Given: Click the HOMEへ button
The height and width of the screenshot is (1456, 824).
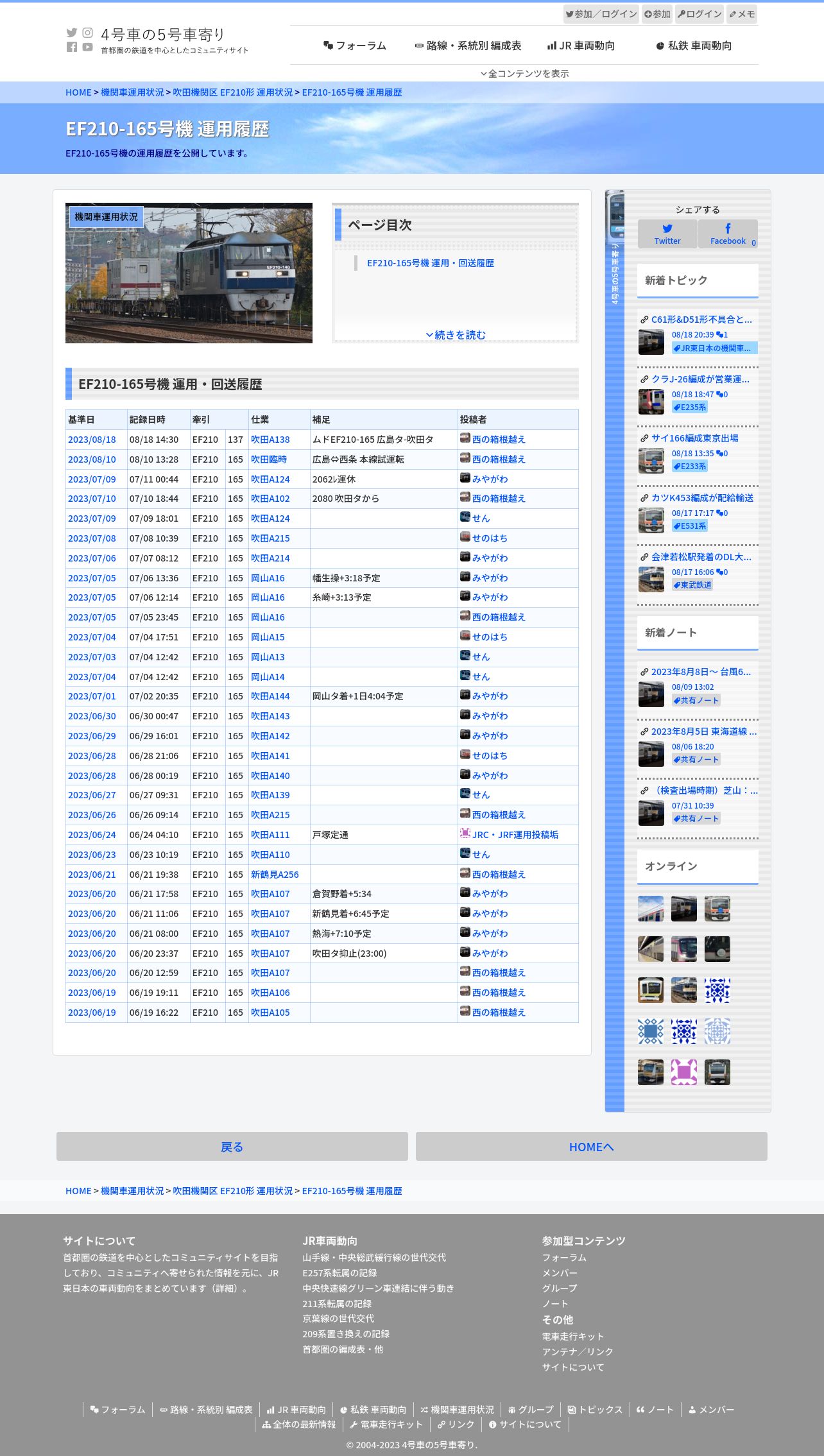Looking at the screenshot, I should click(592, 1147).
